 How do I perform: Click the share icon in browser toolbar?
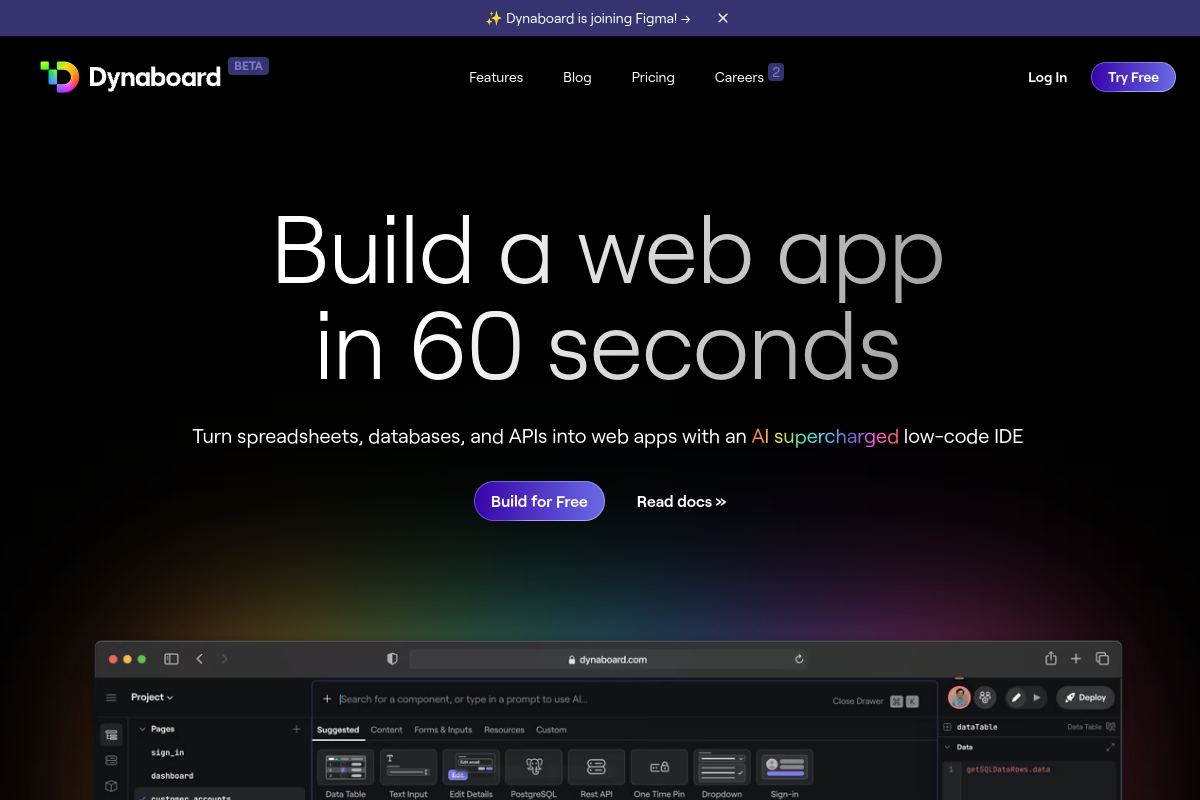(1051, 658)
